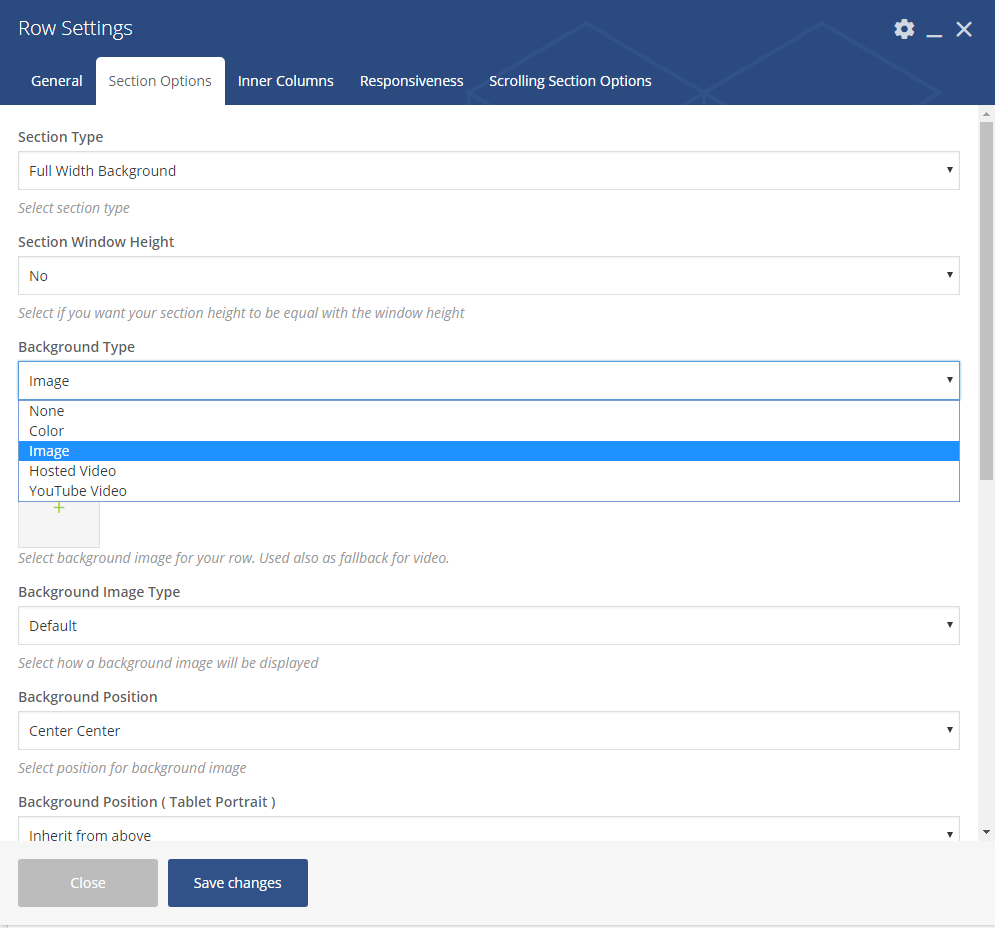Close the Row Settings dialog via X
Viewport: 995px width, 928px height.
point(964,29)
